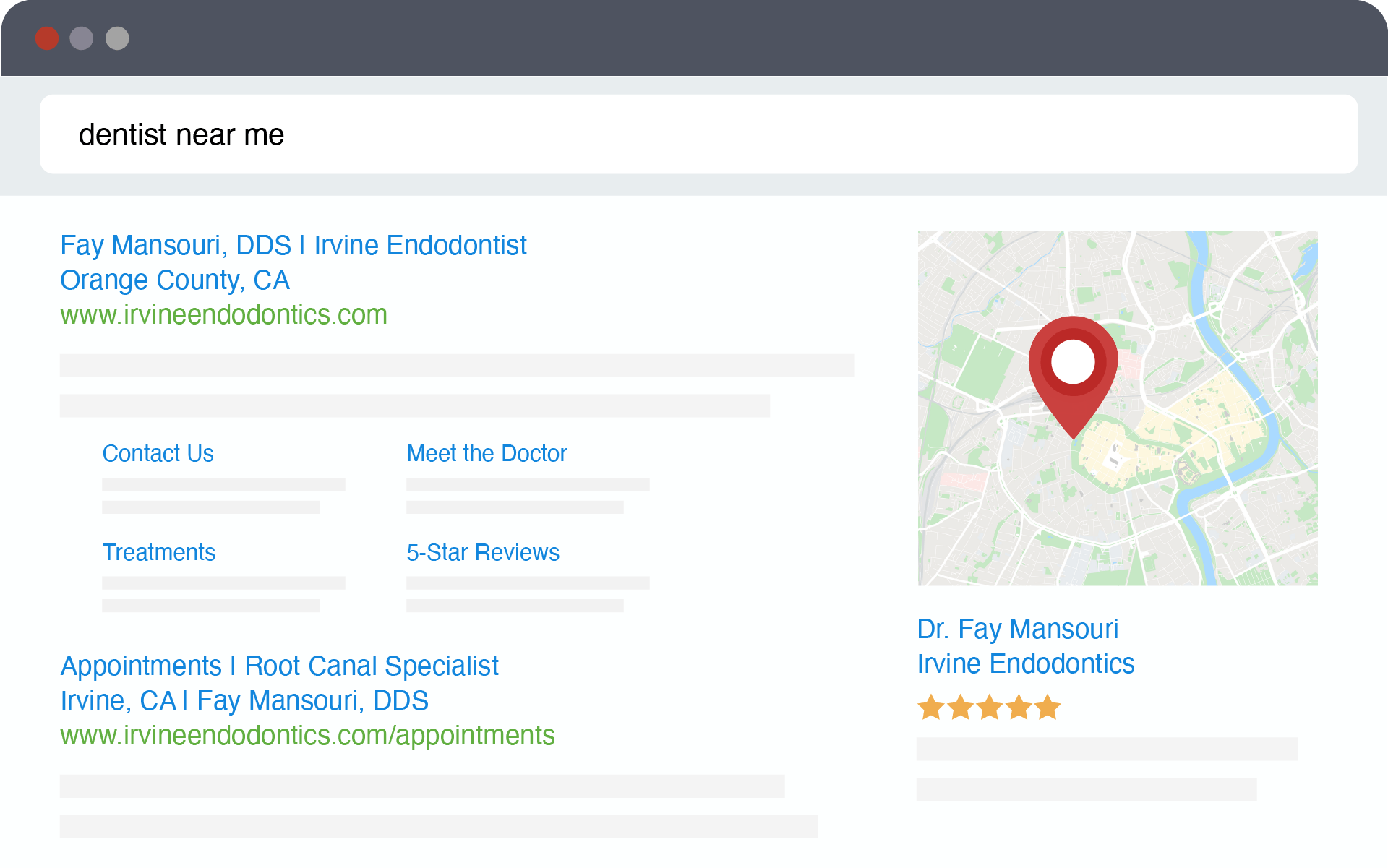
Task: Visit the irvineendodontics.com/appointments URL
Action: [307, 736]
